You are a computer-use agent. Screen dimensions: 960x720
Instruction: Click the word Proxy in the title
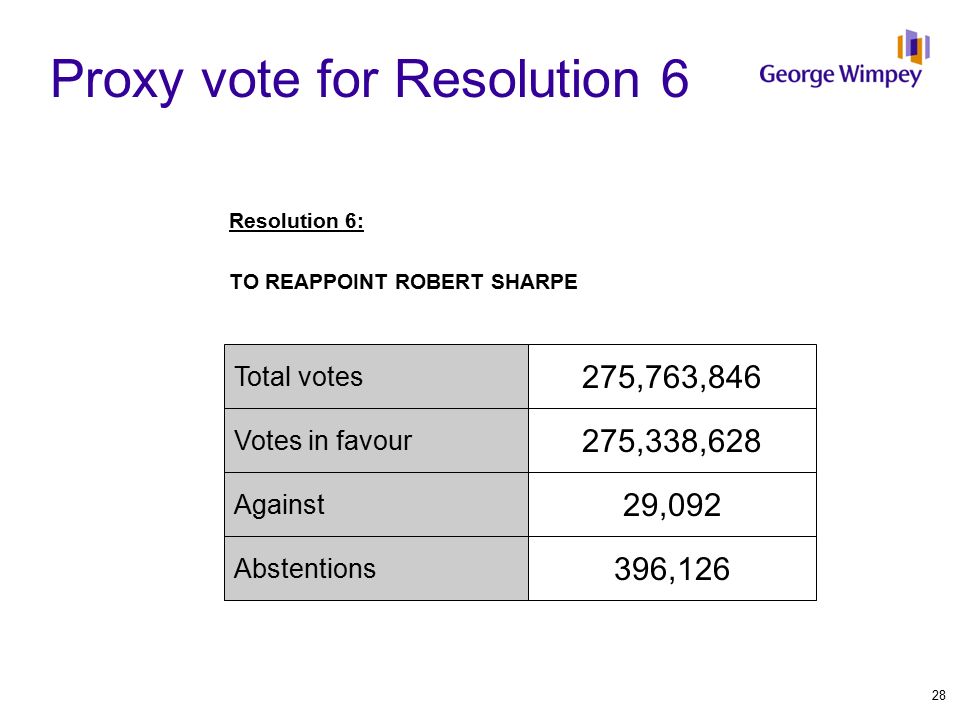[117, 81]
